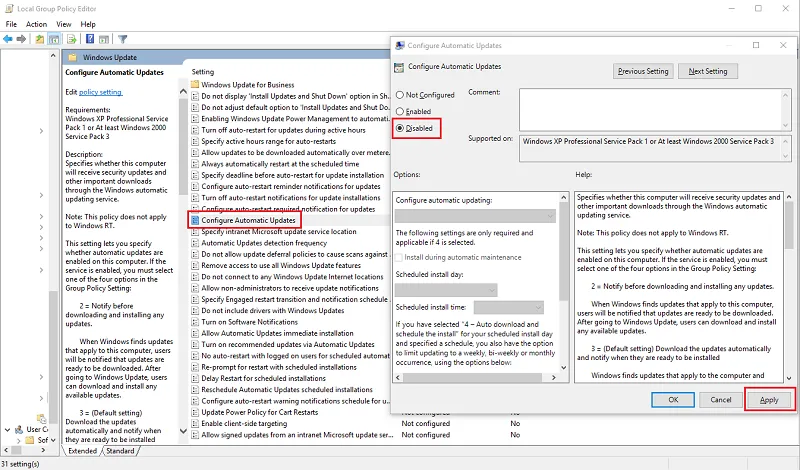Open the Scheduled install time dropdown
This screenshot has width=800, height=470.
[509, 307]
